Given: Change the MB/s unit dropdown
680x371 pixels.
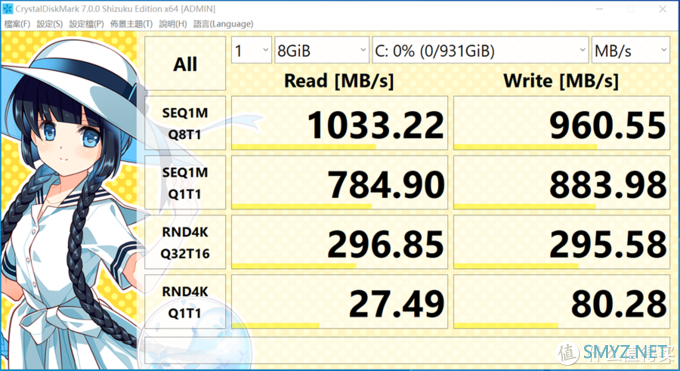Looking at the screenshot, I should click(x=631, y=50).
